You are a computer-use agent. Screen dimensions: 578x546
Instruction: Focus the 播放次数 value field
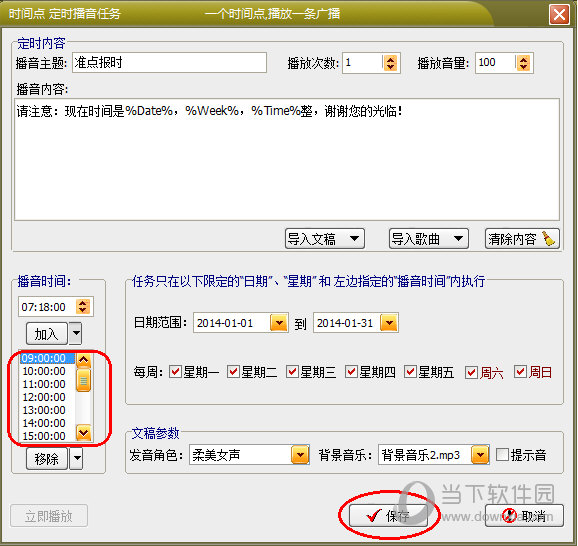[363, 63]
